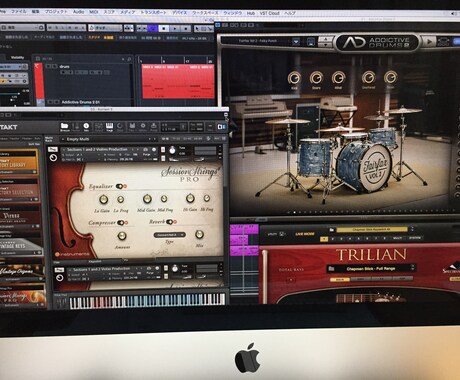The image size is (460, 380).
Task: Open the Trilian patch folder icon
Action: click(x=332, y=269)
